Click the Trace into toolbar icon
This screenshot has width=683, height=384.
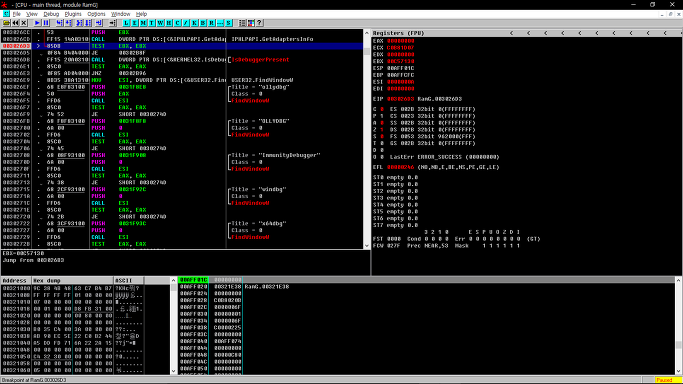79,23
